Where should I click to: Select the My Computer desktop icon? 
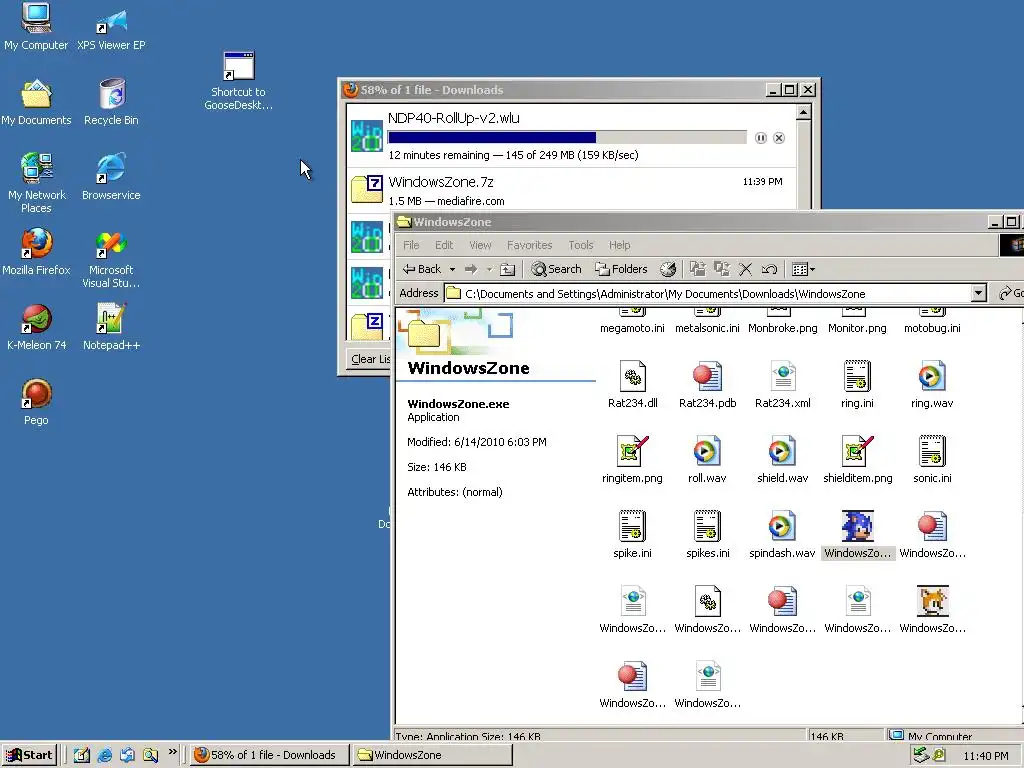(x=36, y=27)
